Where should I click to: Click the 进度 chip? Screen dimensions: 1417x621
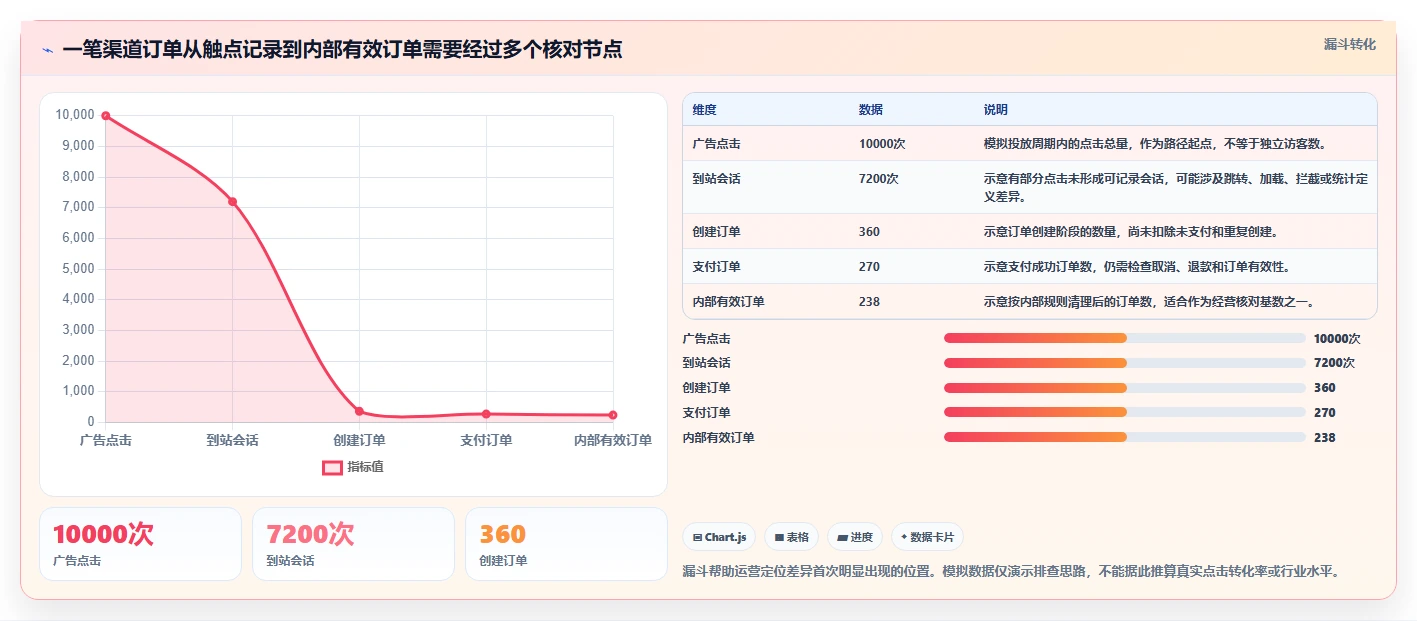[x=855, y=537]
